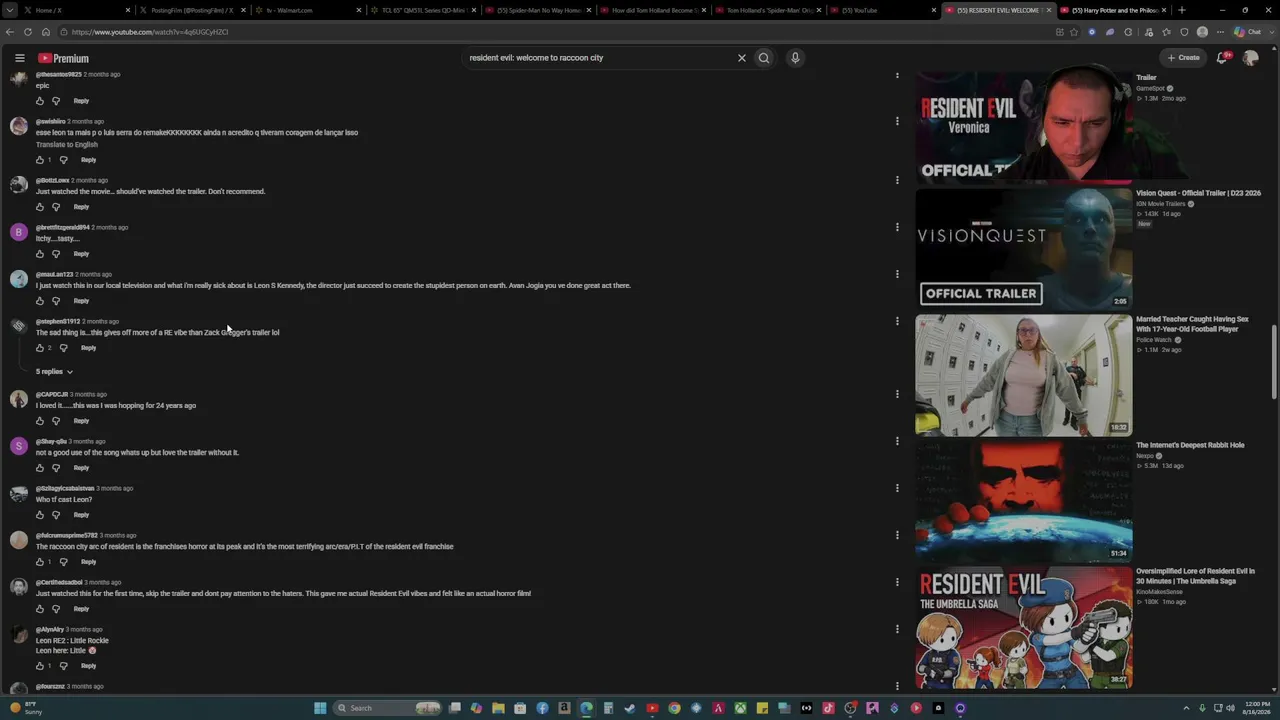The image size is (1280, 720).
Task: Clear the search box with the X
Action: (x=742, y=58)
